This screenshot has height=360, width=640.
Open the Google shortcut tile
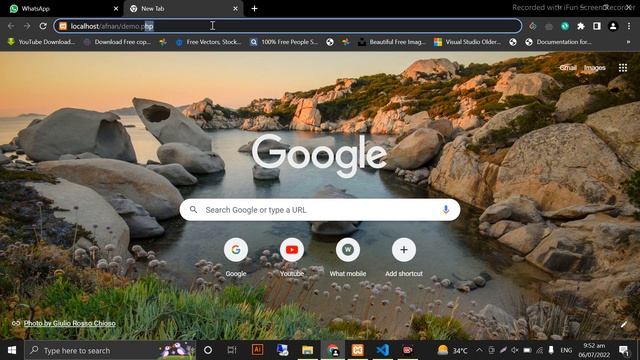pyautogui.click(x=236, y=257)
